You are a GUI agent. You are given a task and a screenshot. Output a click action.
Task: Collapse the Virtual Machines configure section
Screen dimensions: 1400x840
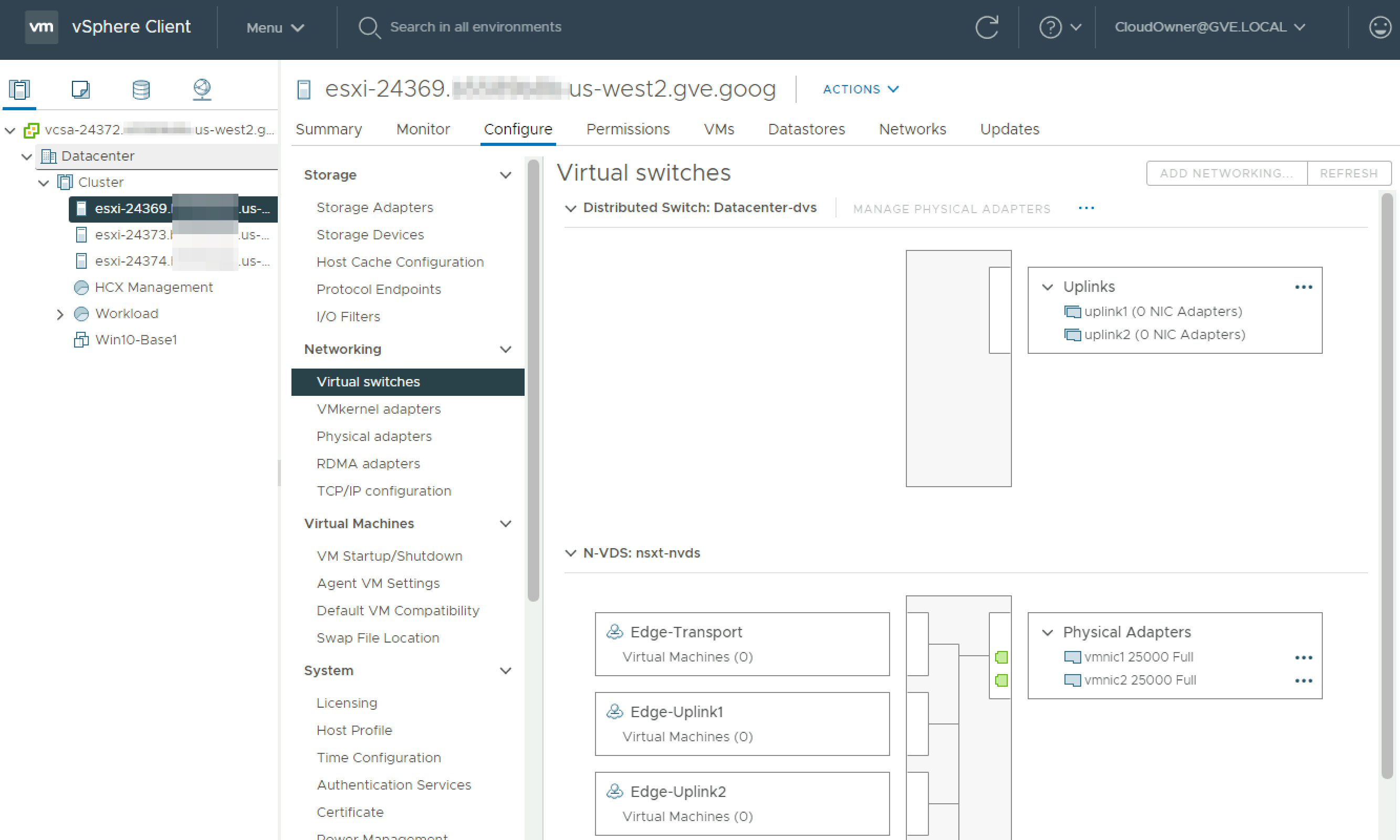[506, 524]
